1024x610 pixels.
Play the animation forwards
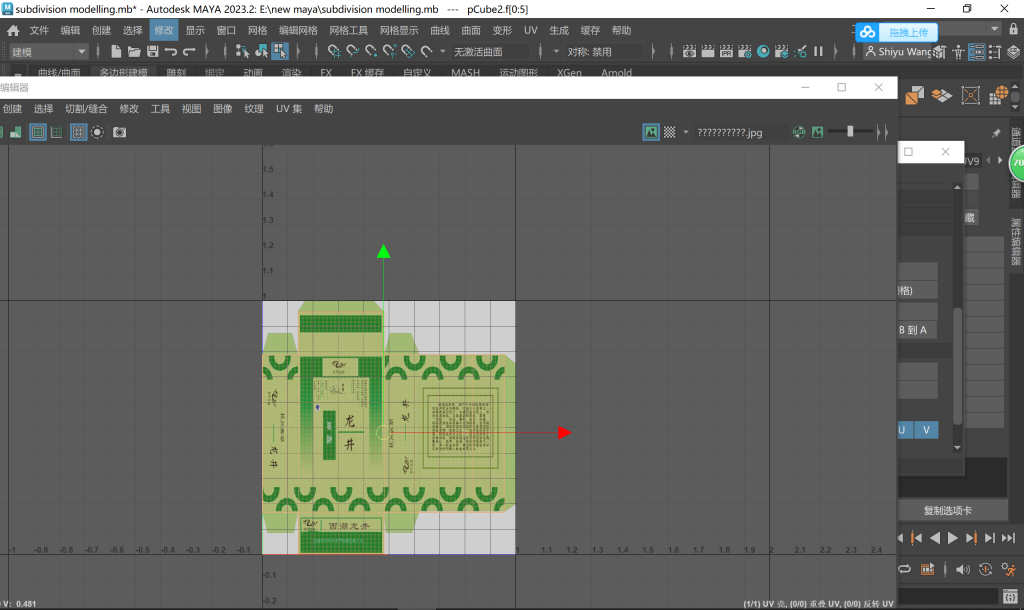[953, 538]
